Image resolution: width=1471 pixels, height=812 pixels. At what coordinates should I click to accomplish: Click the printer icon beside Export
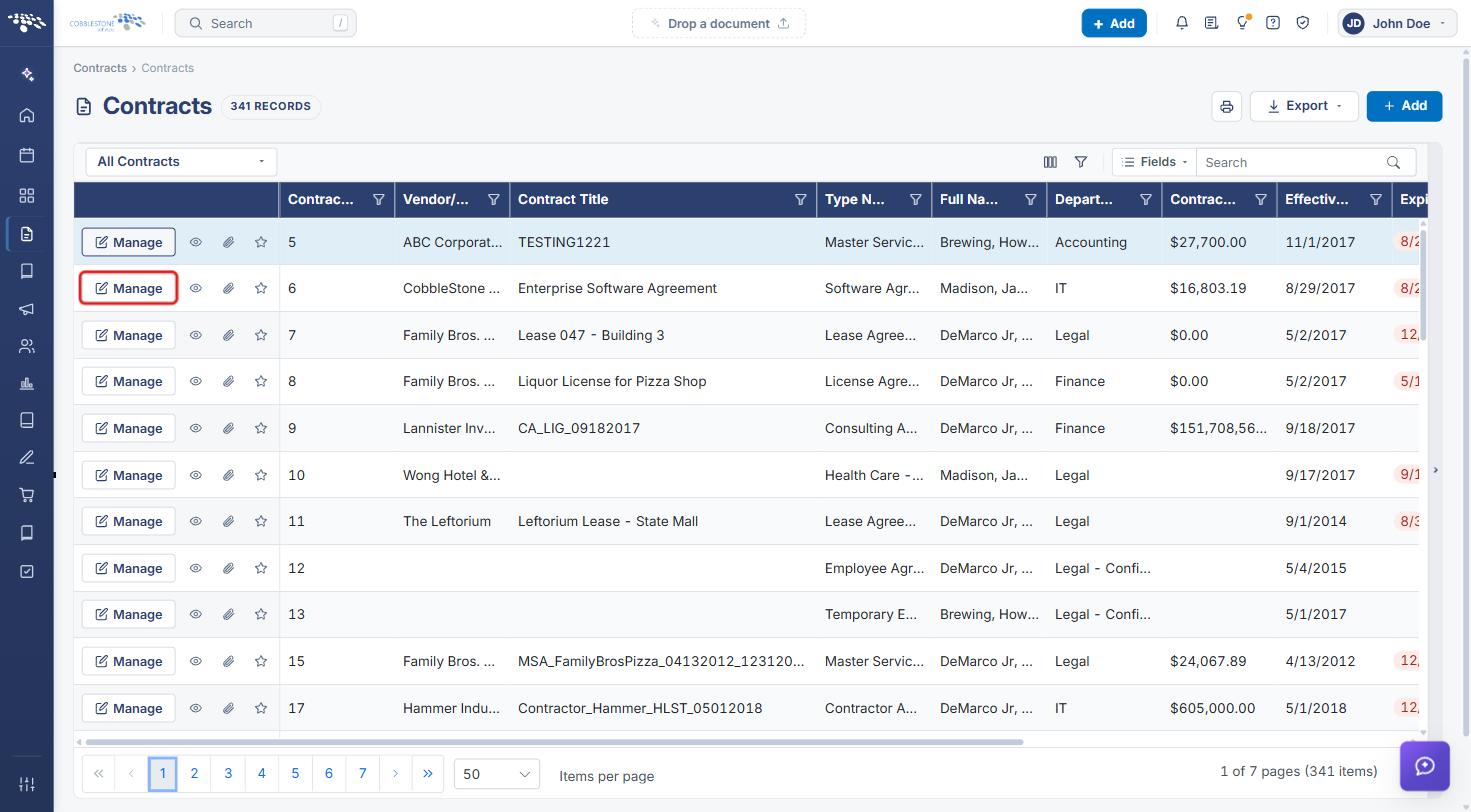coord(1227,106)
